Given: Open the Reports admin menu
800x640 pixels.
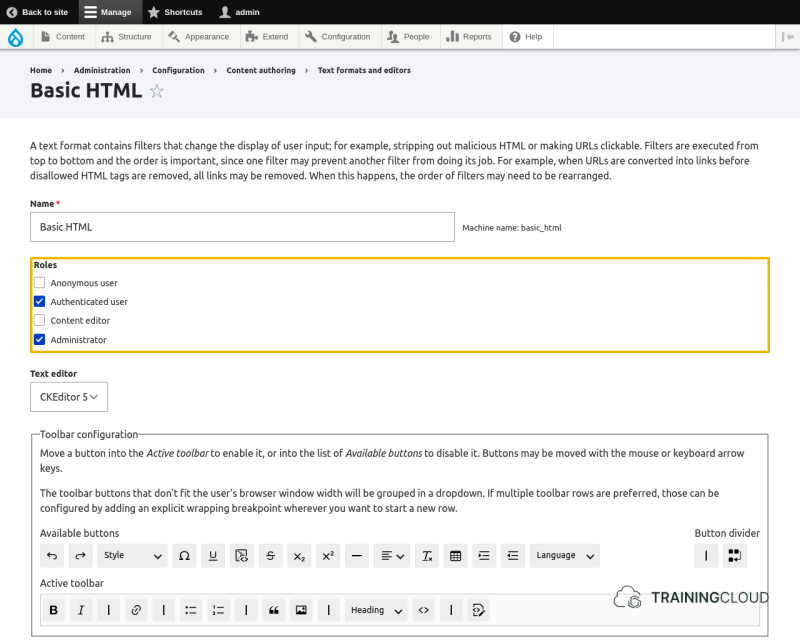Looking at the screenshot, I should (x=469, y=37).
